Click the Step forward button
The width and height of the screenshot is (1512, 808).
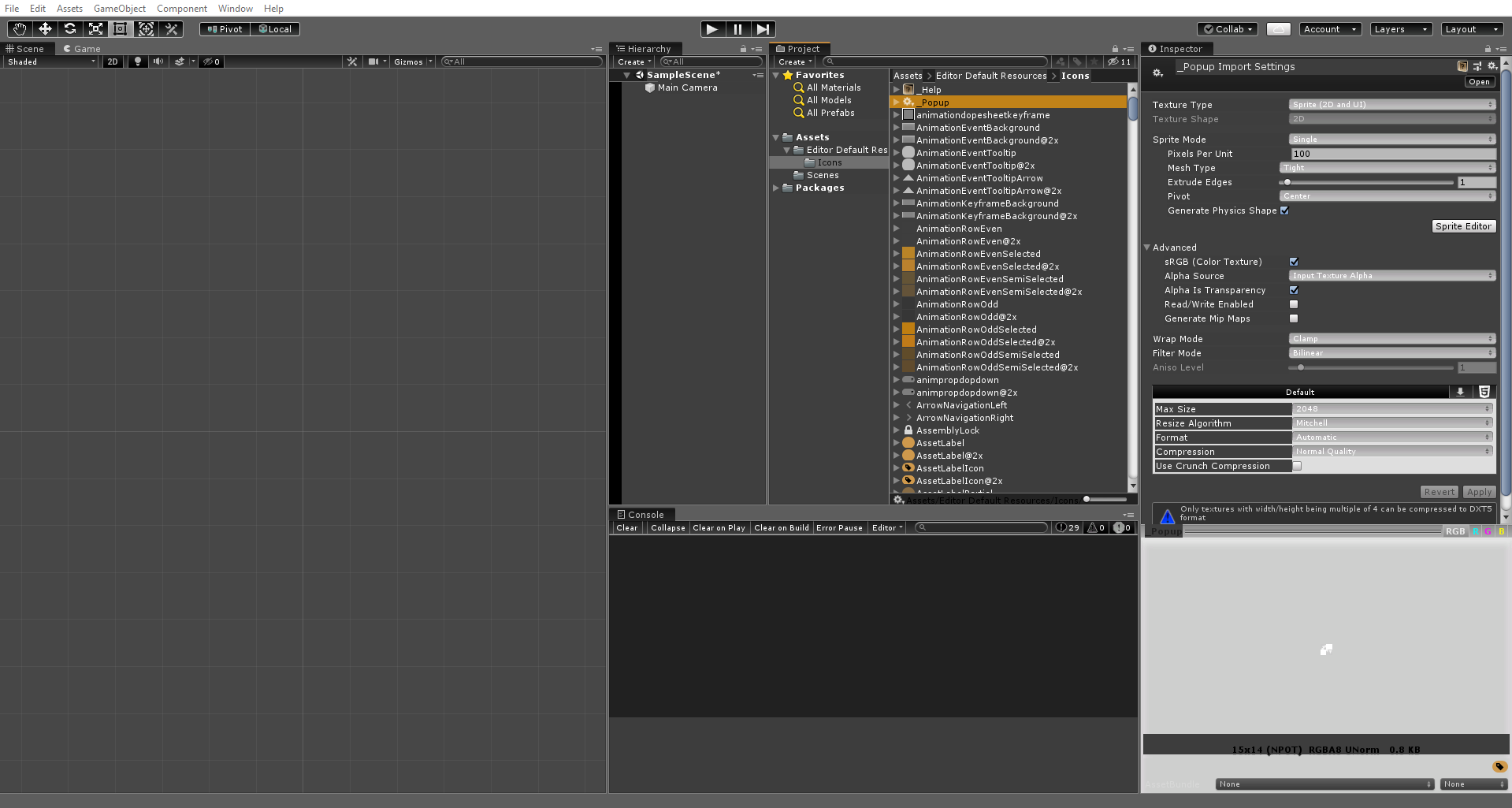click(763, 29)
